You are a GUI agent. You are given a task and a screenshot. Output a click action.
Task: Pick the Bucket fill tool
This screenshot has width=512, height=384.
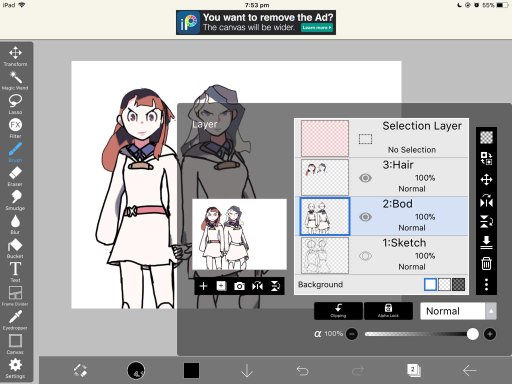coord(15,248)
